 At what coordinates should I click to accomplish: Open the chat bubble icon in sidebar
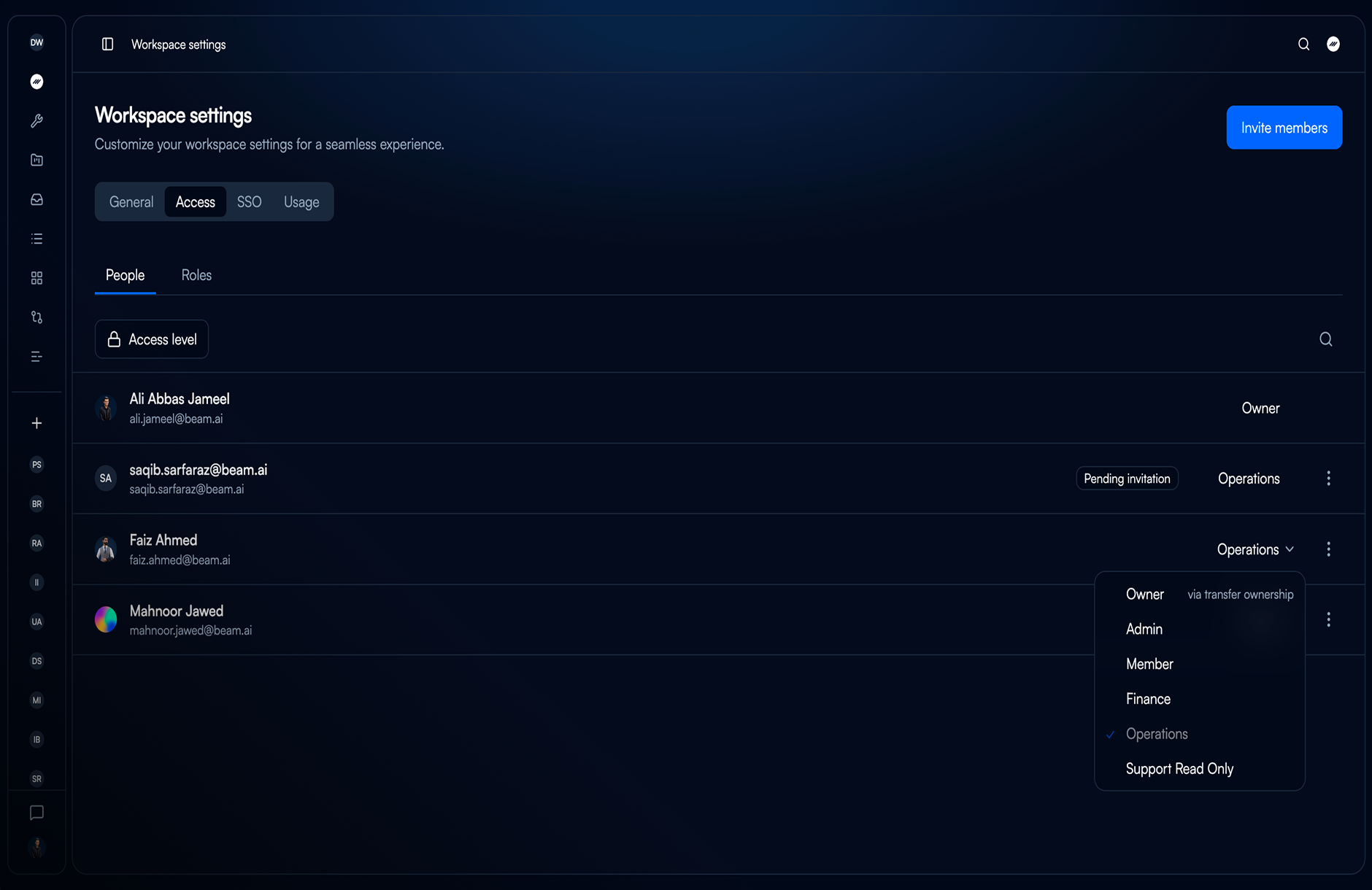[36, 813]
